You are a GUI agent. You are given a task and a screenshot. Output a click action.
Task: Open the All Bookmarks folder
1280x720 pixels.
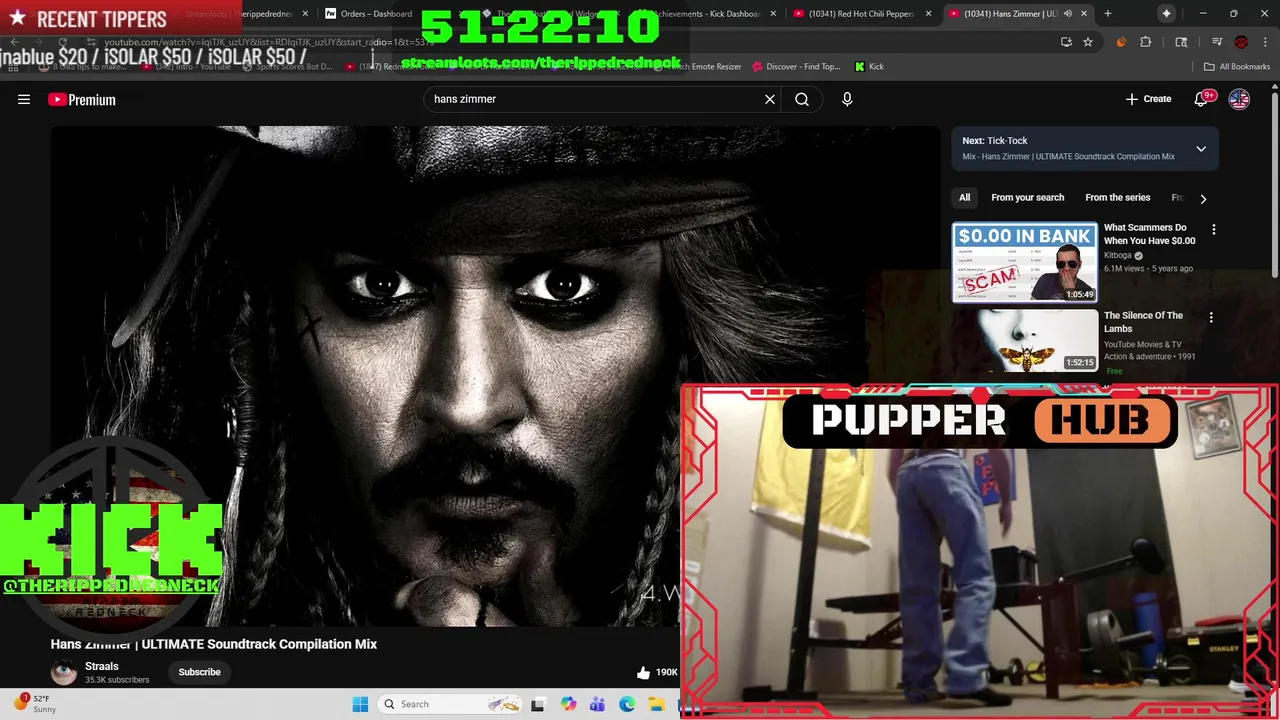click(1237, 66)
